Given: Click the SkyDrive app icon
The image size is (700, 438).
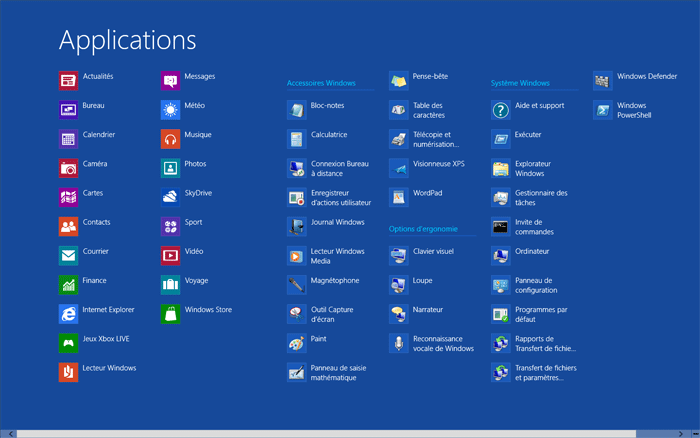Looking at the screenshot, I should click(x=170, y=197).
